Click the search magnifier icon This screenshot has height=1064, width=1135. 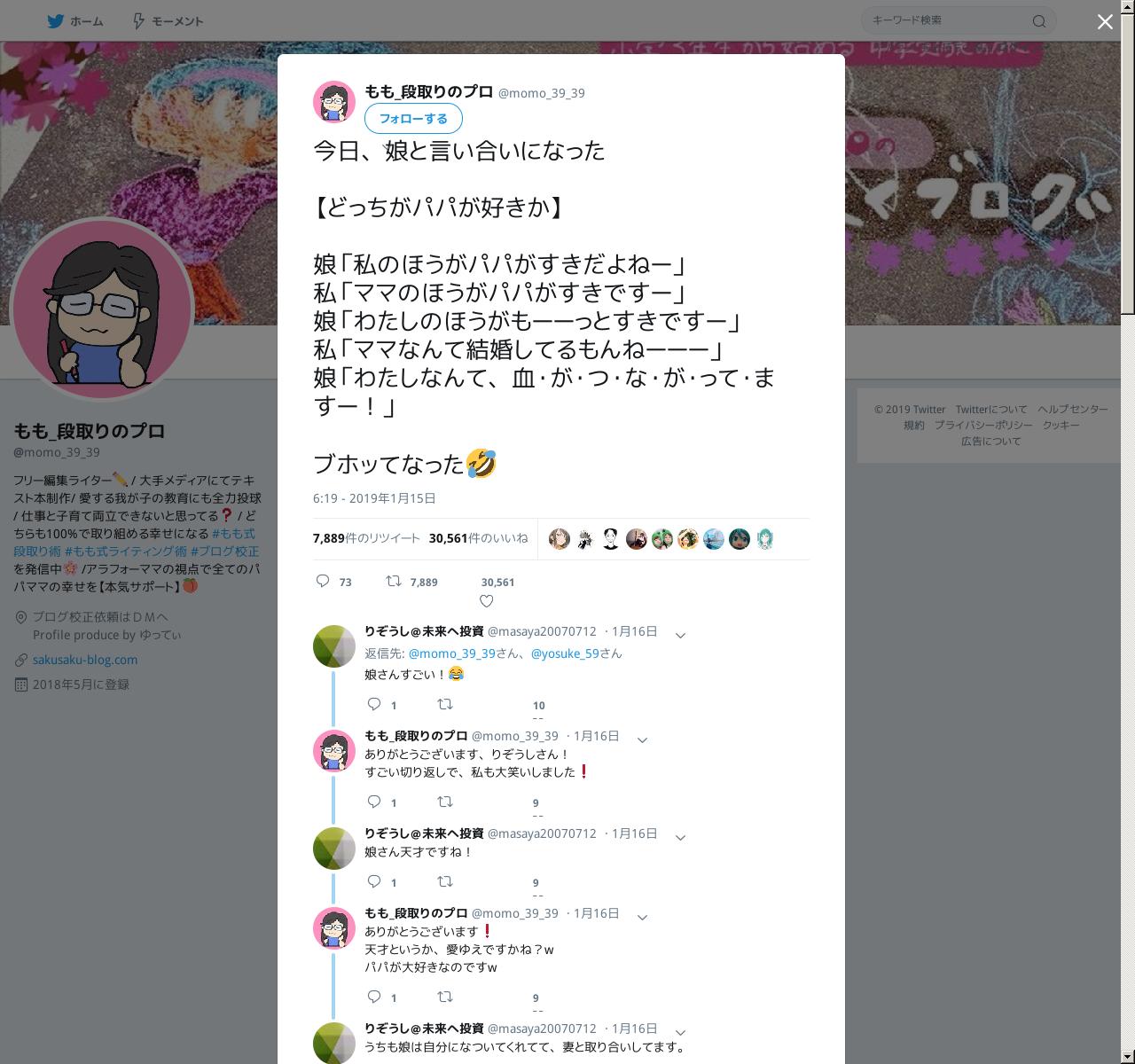point(1039,21)
